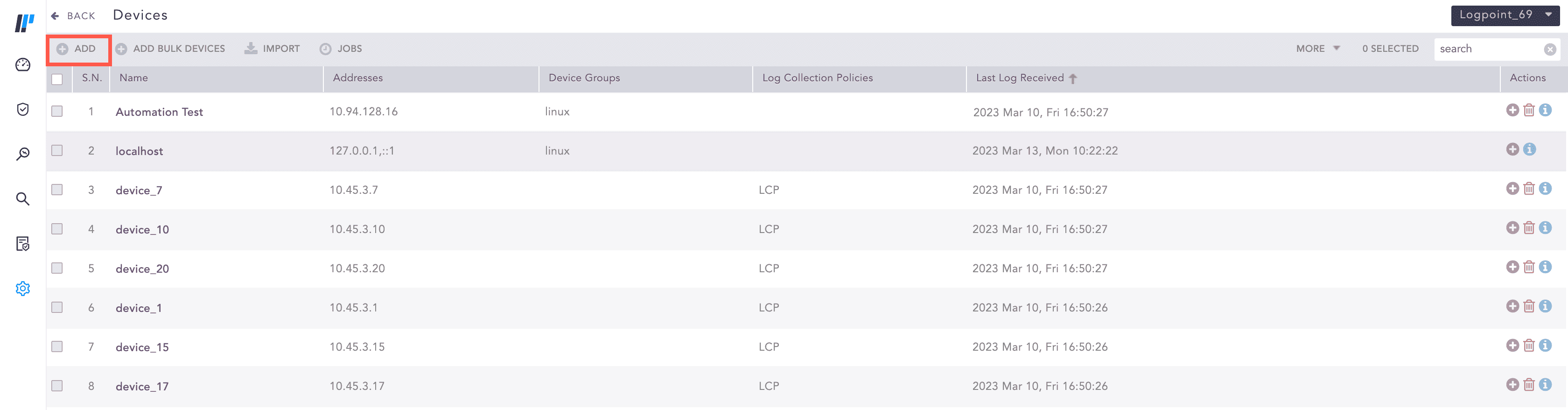Tick the checkbox next to Automation Test

click(x=56, y=112)
